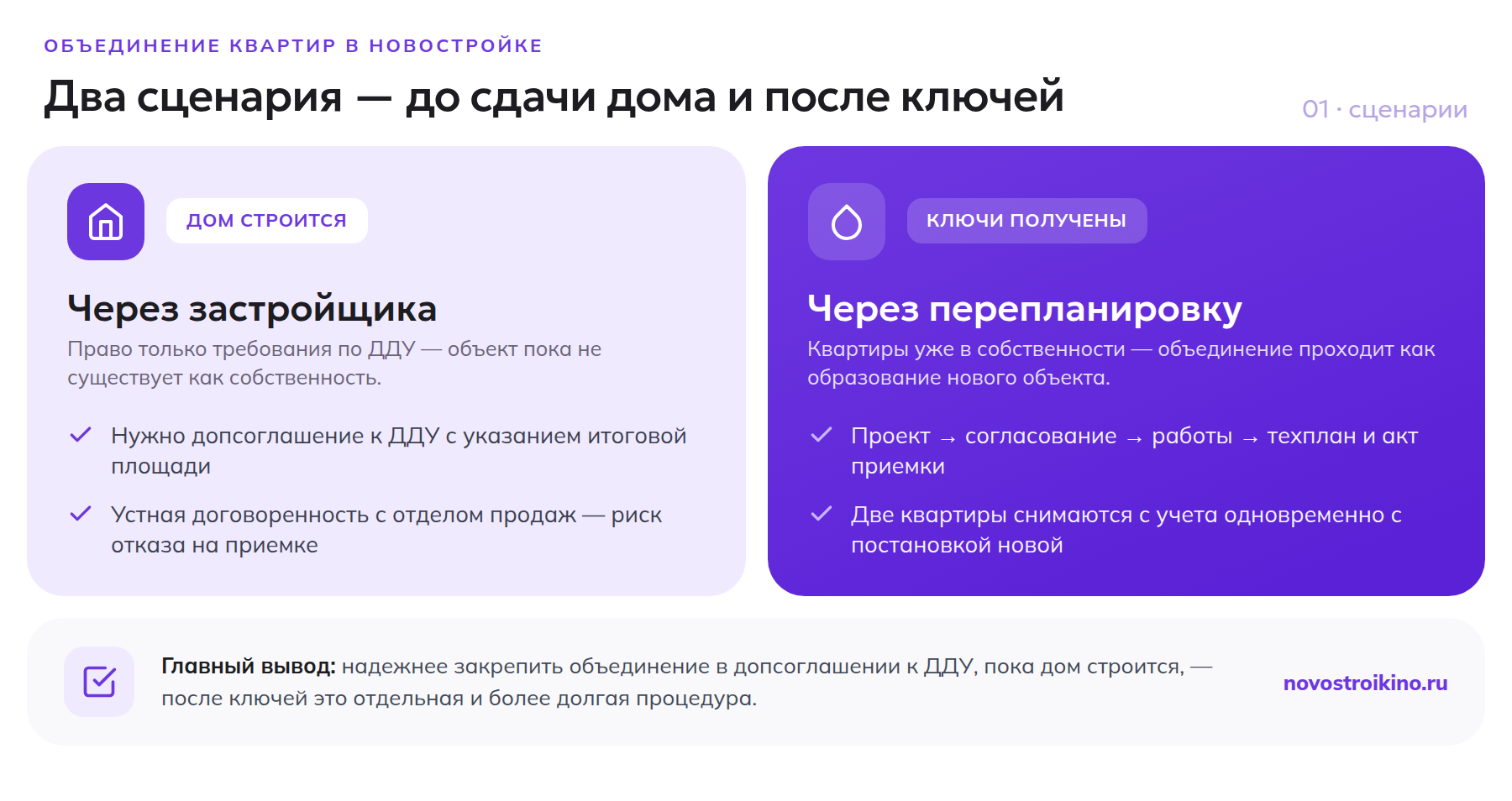The image size is (1512, 801).
Task: Click text Две квартиры снимаются с учета
Action: click(x=1126, y=529)
